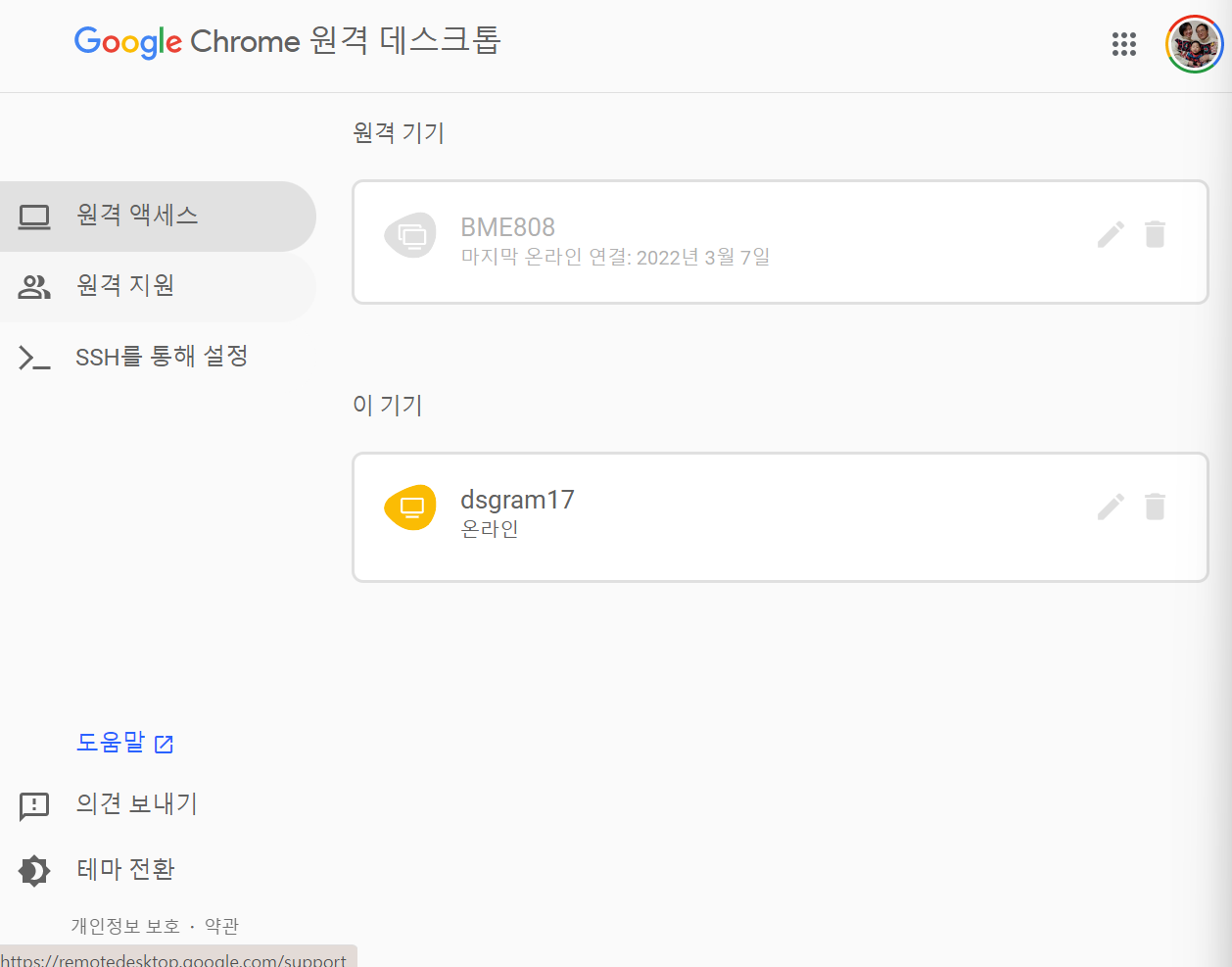Screen dimensions: 1232x967
Task: Edit the dsgram17 device name with pencil
Action: (1111, 507)
